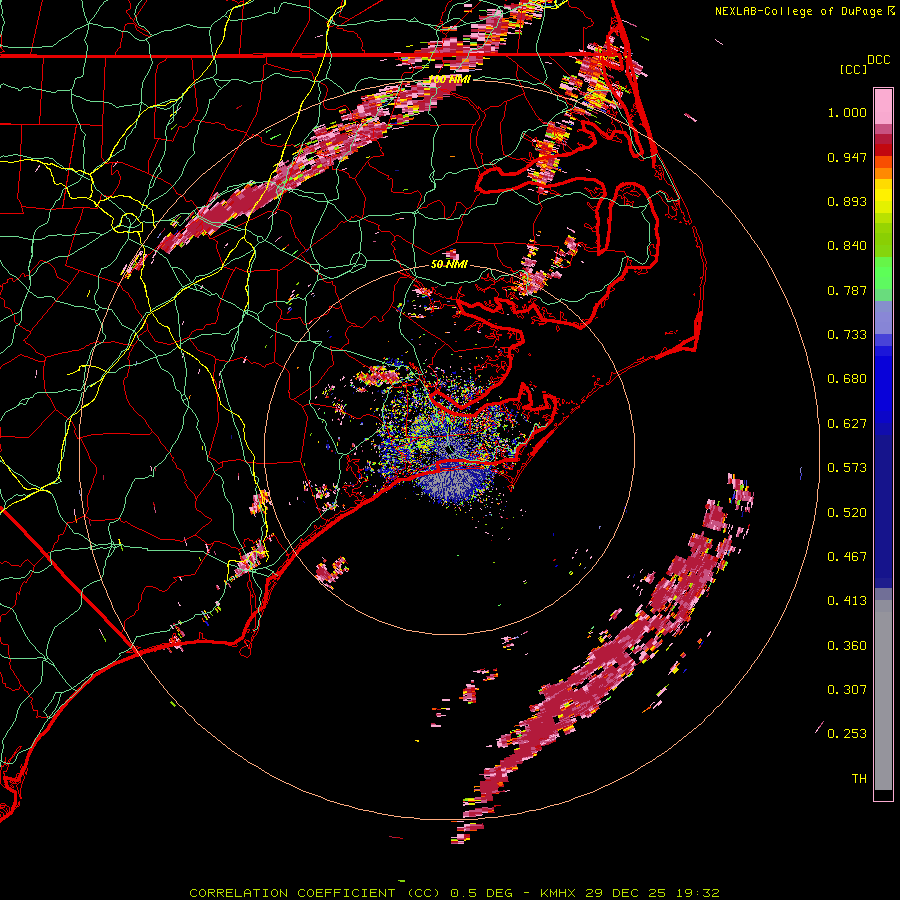
Task: Click the 0.520 legend value
Action: point(847,513)
